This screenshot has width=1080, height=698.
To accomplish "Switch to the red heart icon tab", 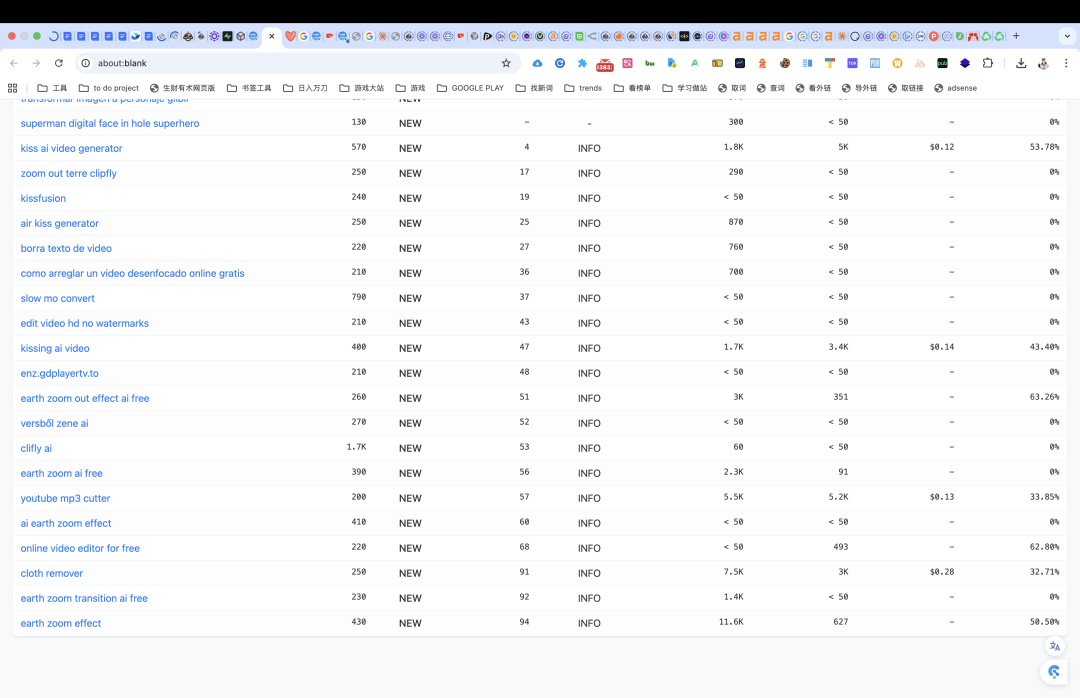I will pos(291,36).
